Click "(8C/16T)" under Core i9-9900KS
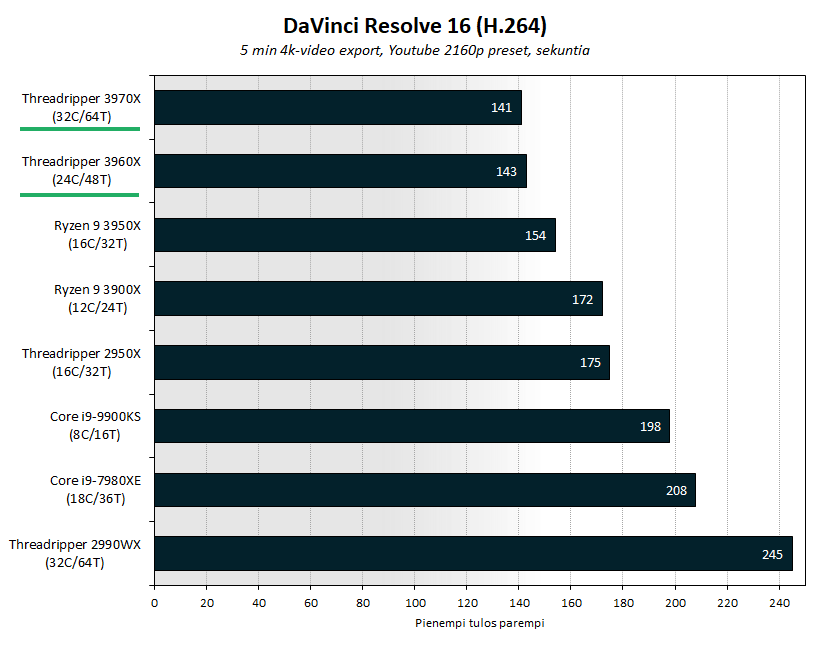The image size is (830, 648). [x=95, y=435]
